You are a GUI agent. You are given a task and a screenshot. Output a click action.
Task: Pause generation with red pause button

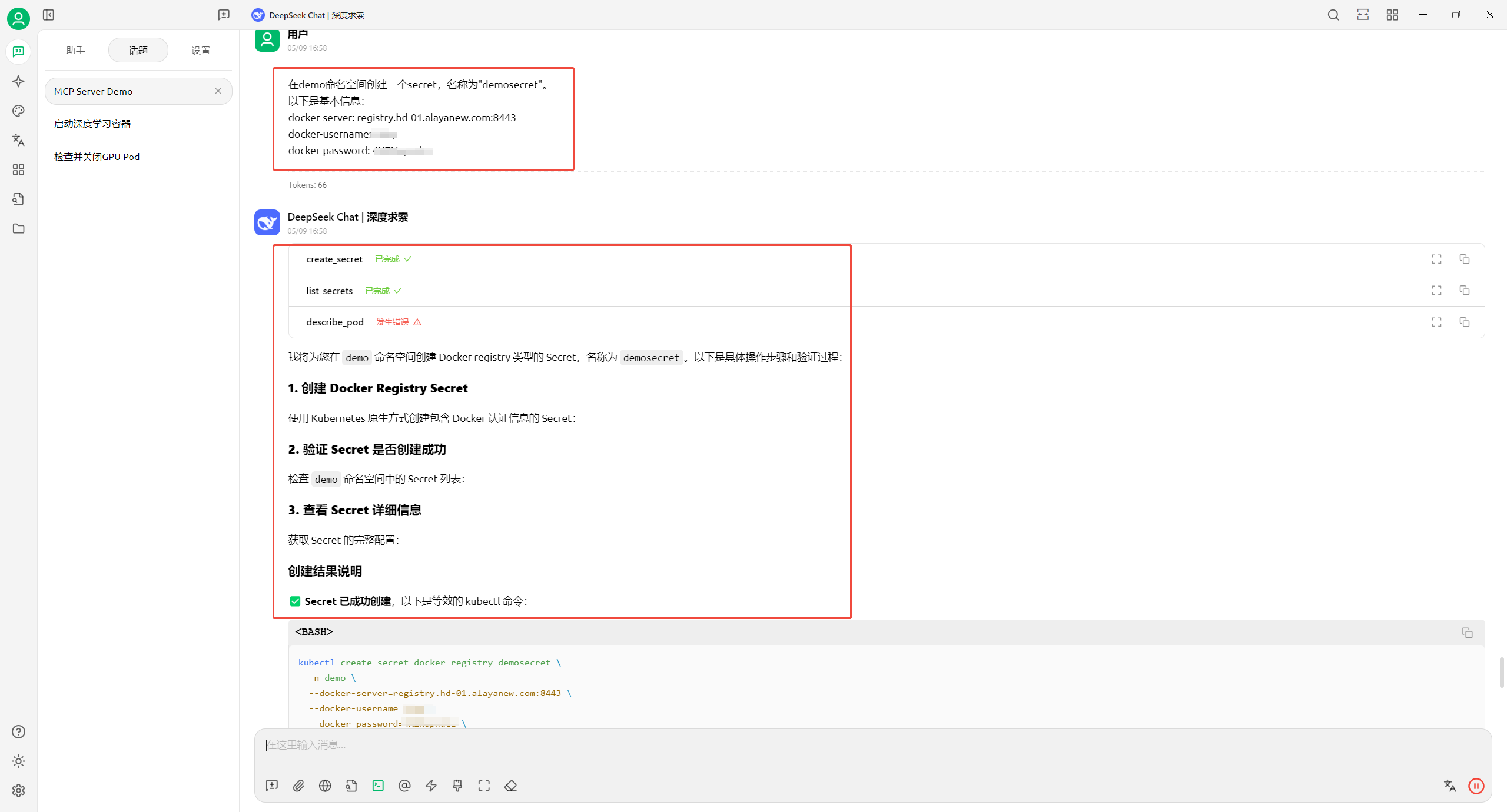coord(1476,786)
